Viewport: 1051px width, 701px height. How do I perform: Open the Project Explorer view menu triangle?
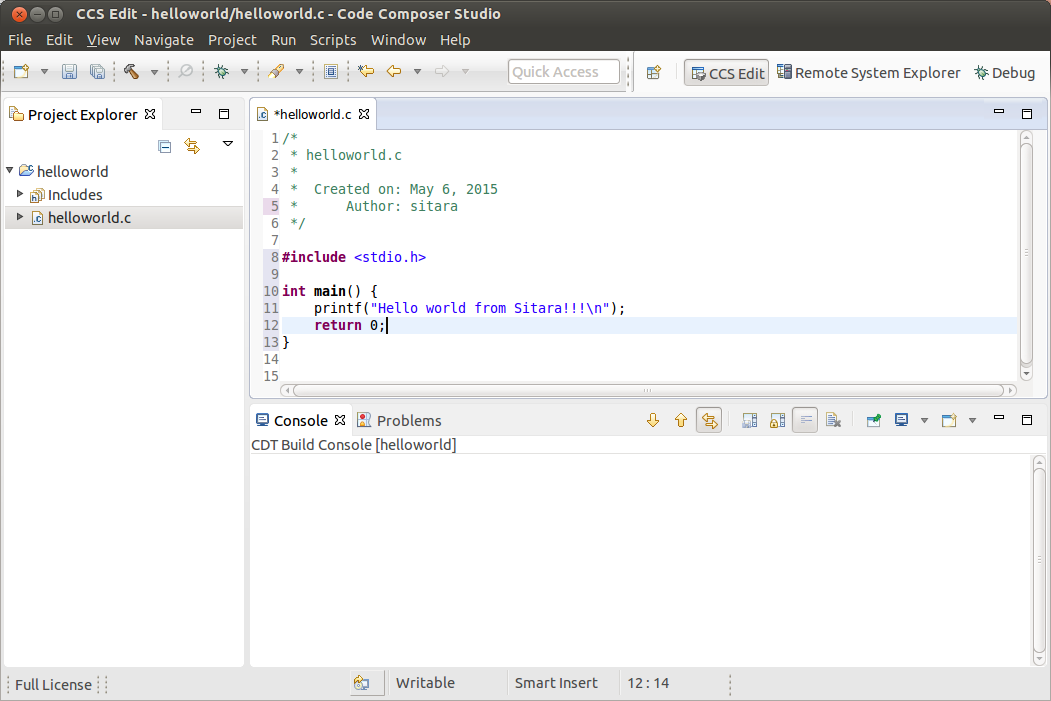coord(228,145)
